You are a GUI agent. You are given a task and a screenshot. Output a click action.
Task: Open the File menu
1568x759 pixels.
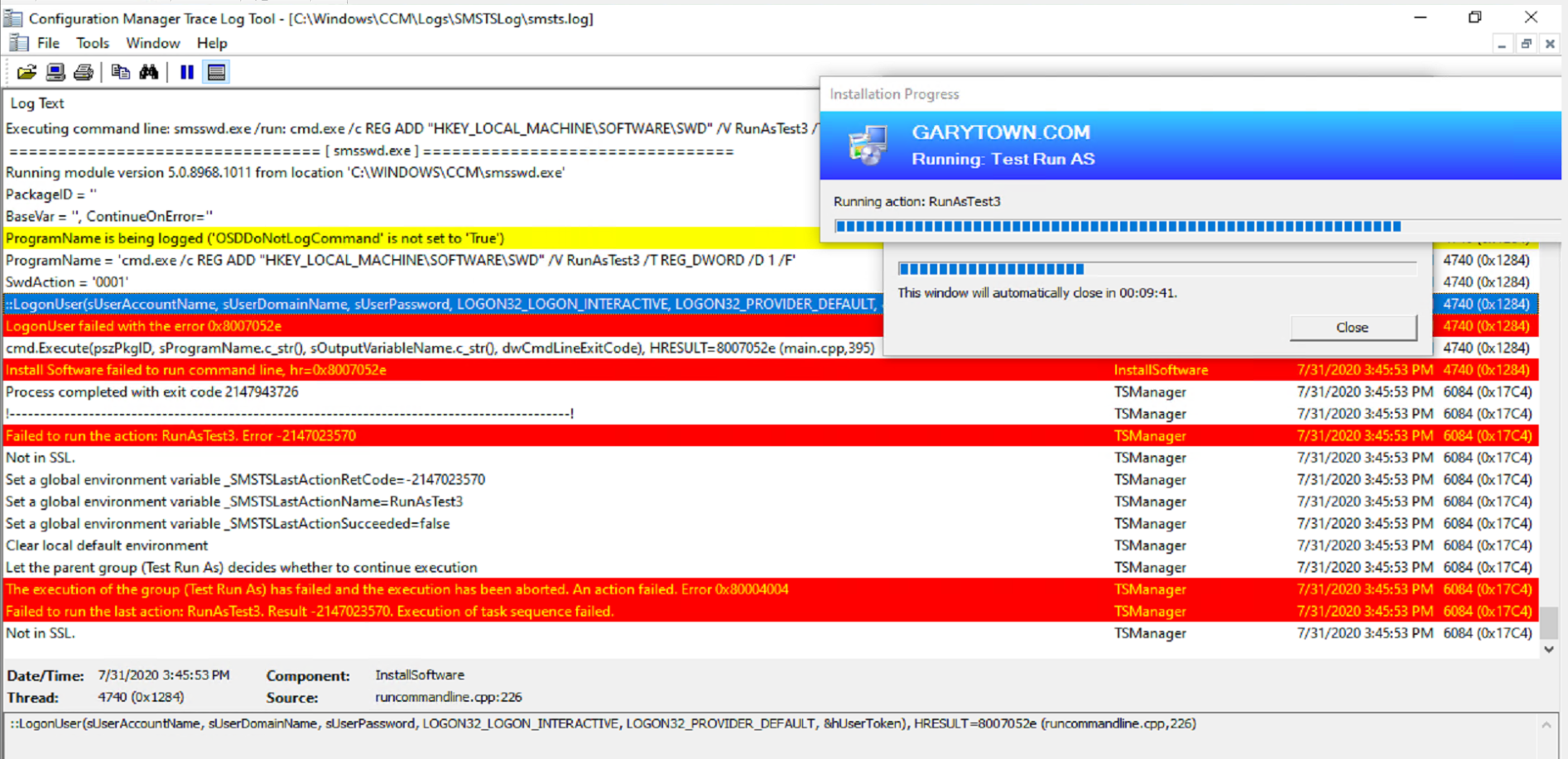pos(48,43)
